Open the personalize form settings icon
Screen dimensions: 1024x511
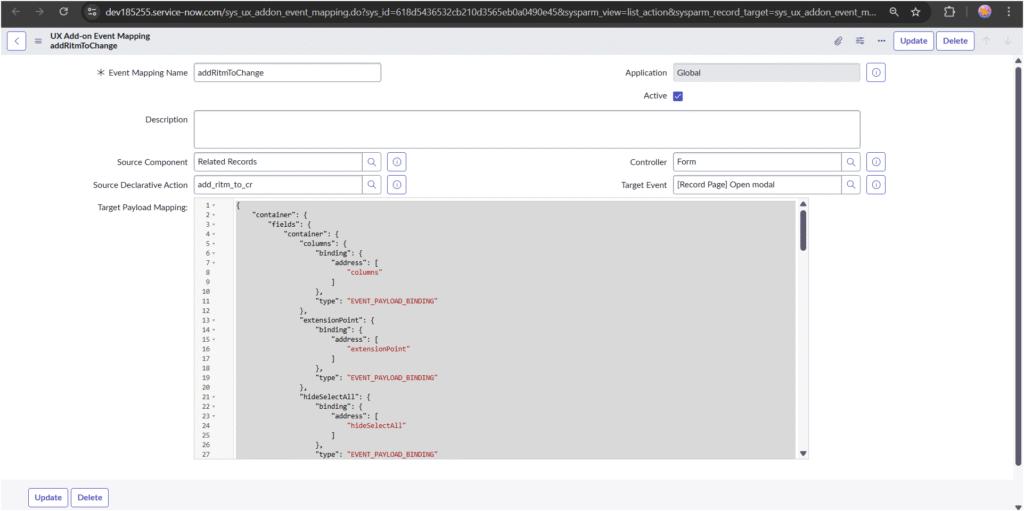[x=860, y=41]
